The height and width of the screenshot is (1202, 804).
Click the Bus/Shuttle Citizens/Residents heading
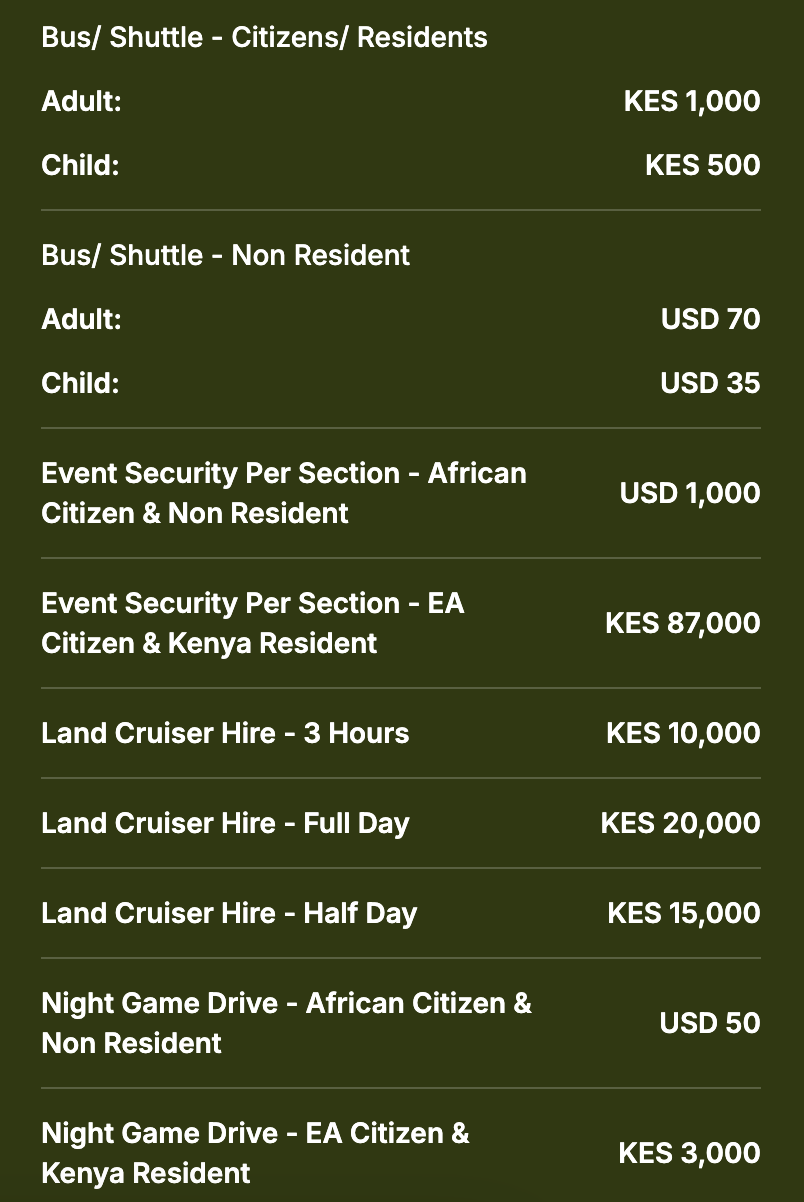[264, 38]
